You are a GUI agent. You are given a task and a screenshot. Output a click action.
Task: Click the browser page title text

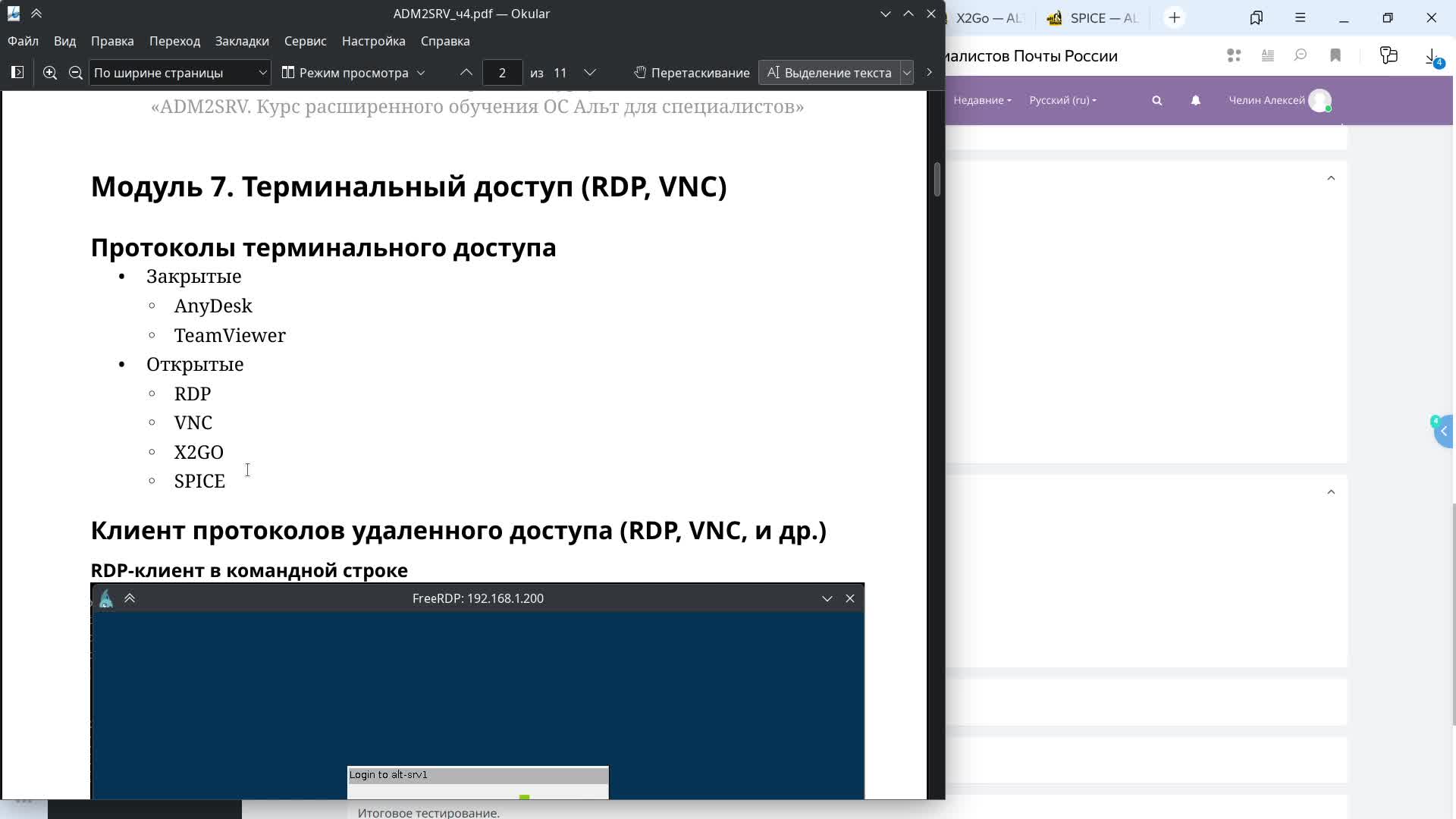pyautogui.click(x=1032, y=56)
